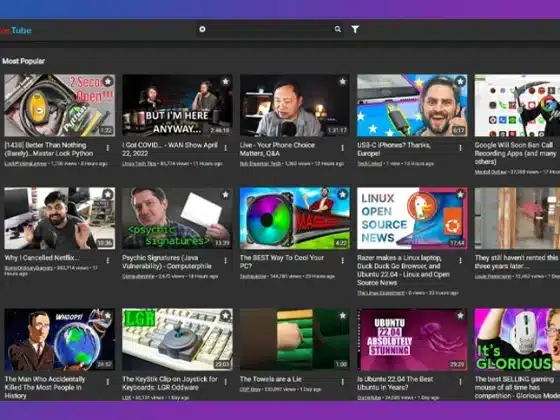Screen dimensions: 560x420
Task: Open title They still haven't rented this
Action: [x=517, y=262]
